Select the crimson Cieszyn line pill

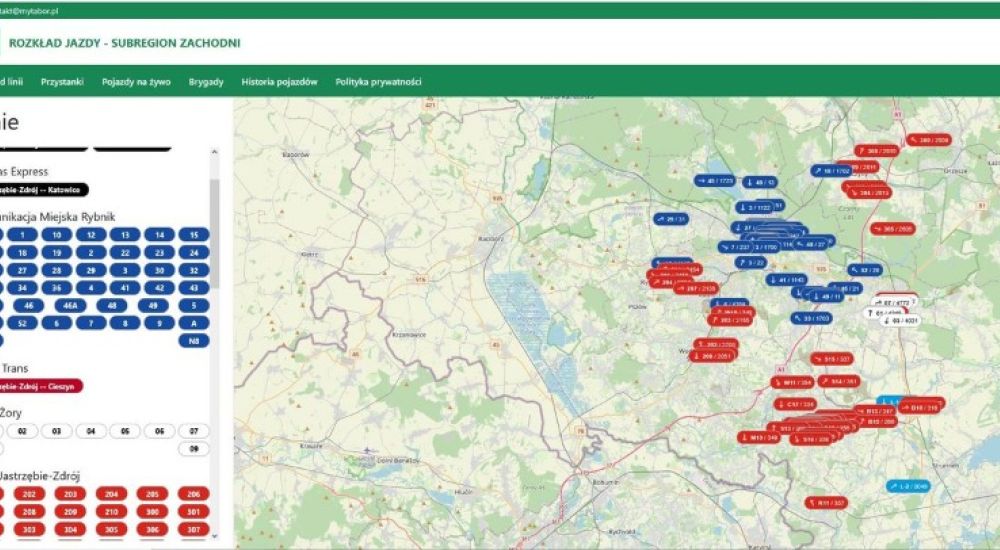[41, 386]
